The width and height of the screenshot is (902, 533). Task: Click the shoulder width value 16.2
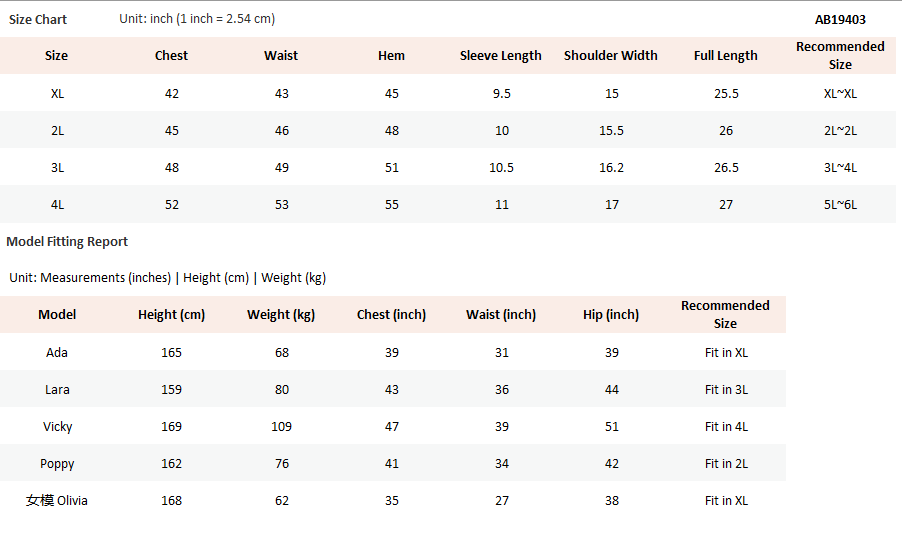tap(611, 168)
